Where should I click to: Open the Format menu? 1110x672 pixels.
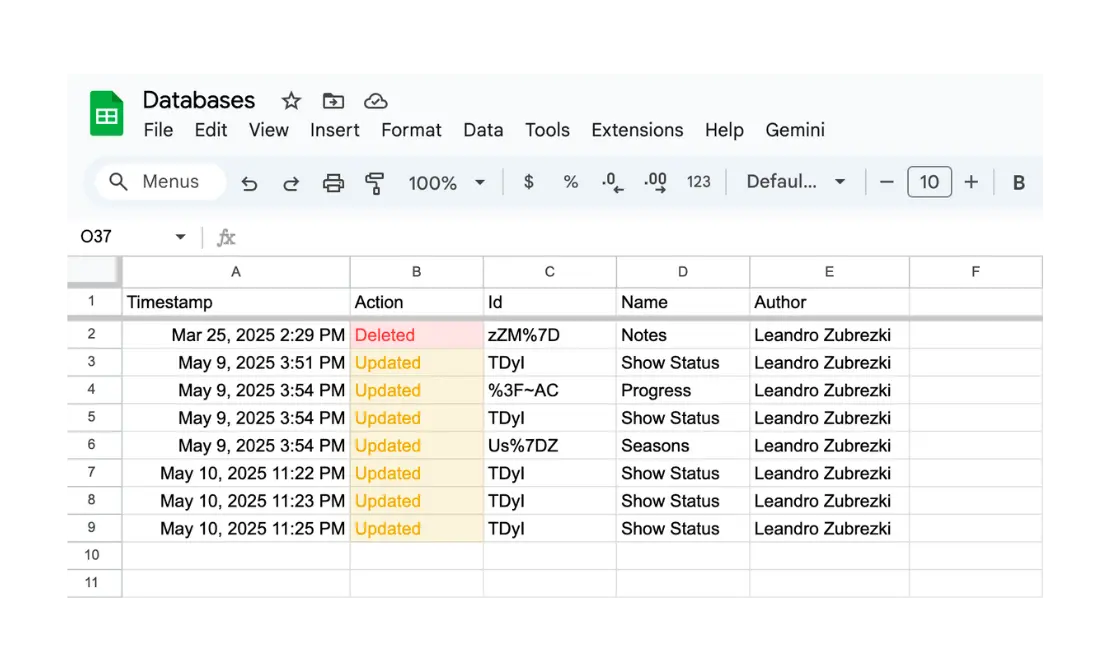(x=411, y=130)
